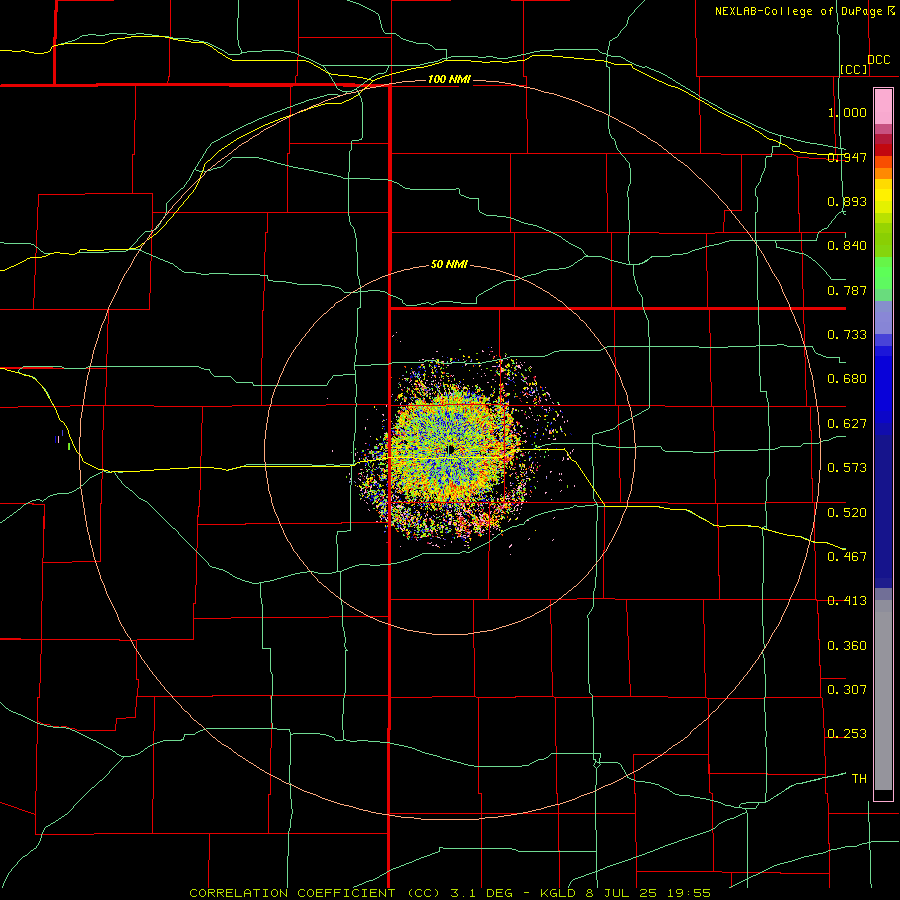Click the 0.573 scale value

point(847,468)
